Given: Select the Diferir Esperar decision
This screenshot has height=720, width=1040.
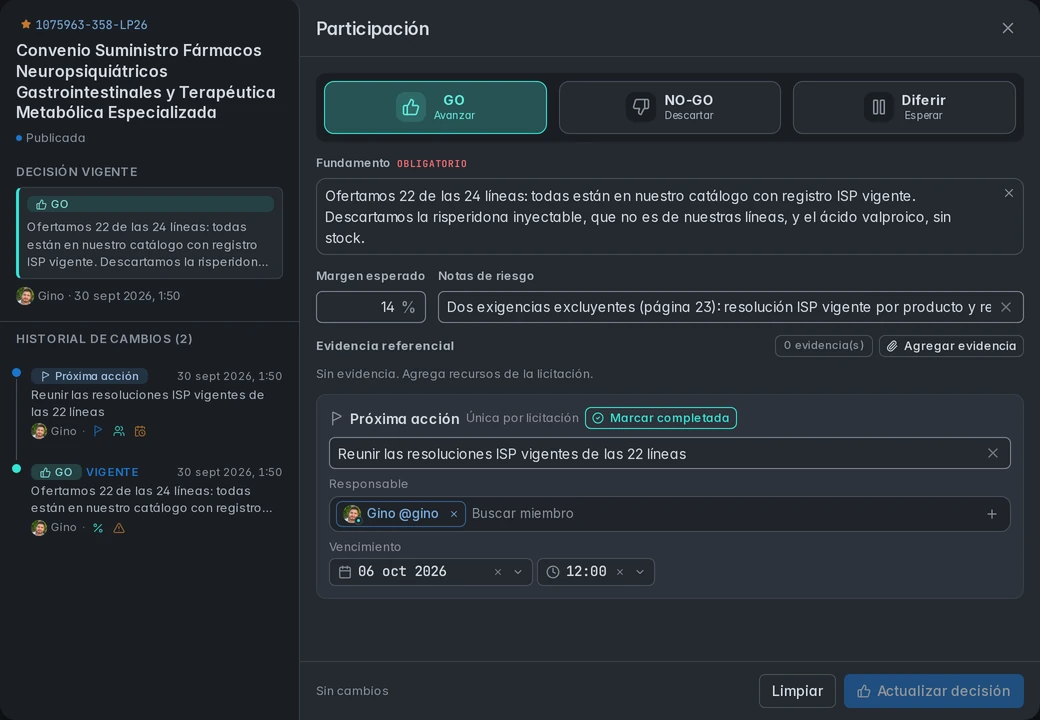Looking at the screenshot, I should (904, 107).
